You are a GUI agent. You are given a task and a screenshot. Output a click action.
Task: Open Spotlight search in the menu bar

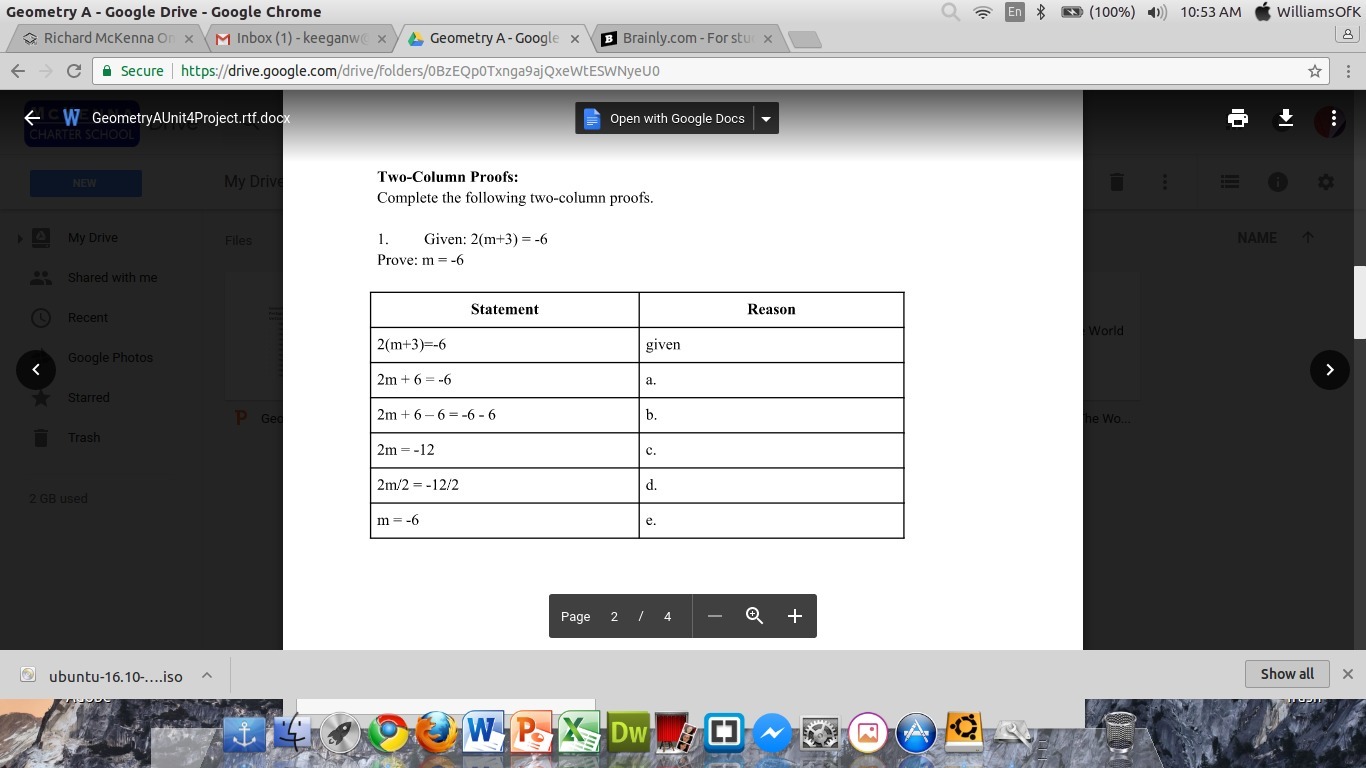[950, 12]
